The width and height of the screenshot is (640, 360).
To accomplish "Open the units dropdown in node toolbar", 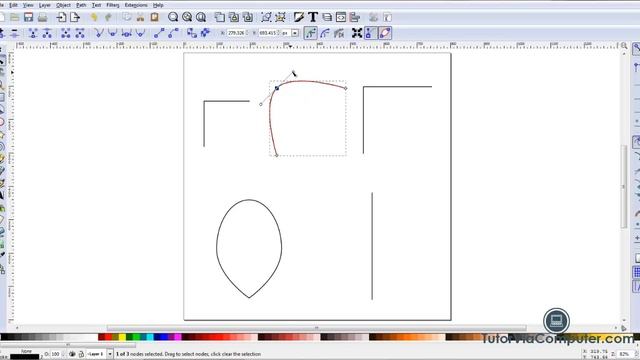I will (295, 33).
